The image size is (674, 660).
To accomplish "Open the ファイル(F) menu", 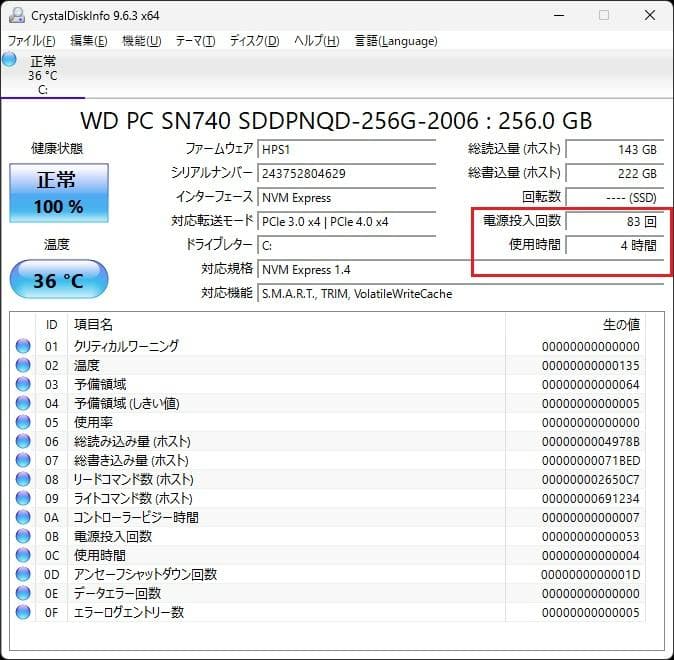I will coord(31,41).
